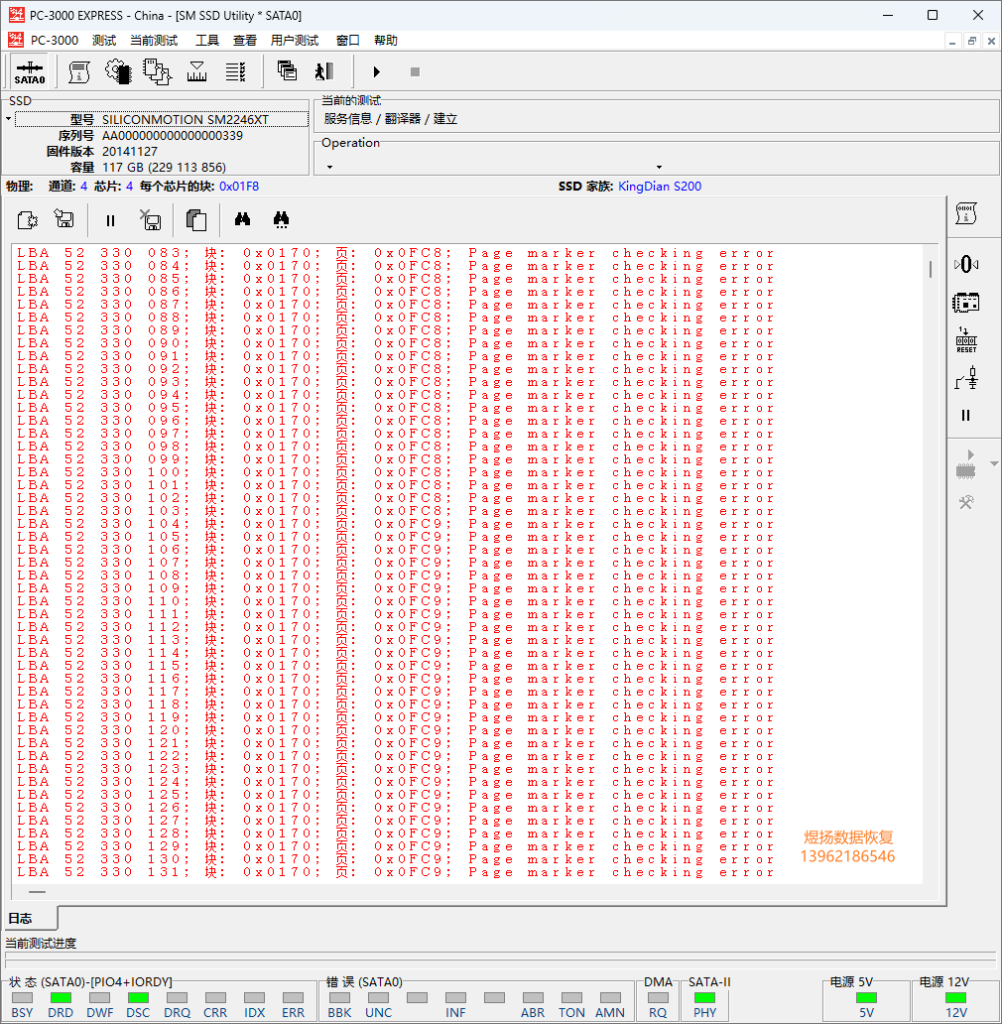Open the utility settings gear icon
Screen dimensions: 1002x1024
click(x=118, y=72)
